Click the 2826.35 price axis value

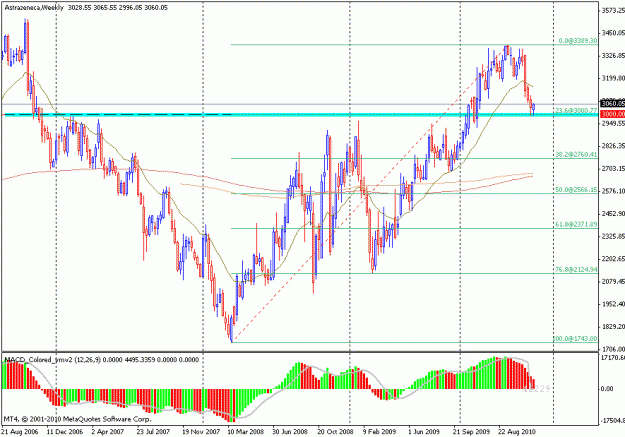pos(613,146)
